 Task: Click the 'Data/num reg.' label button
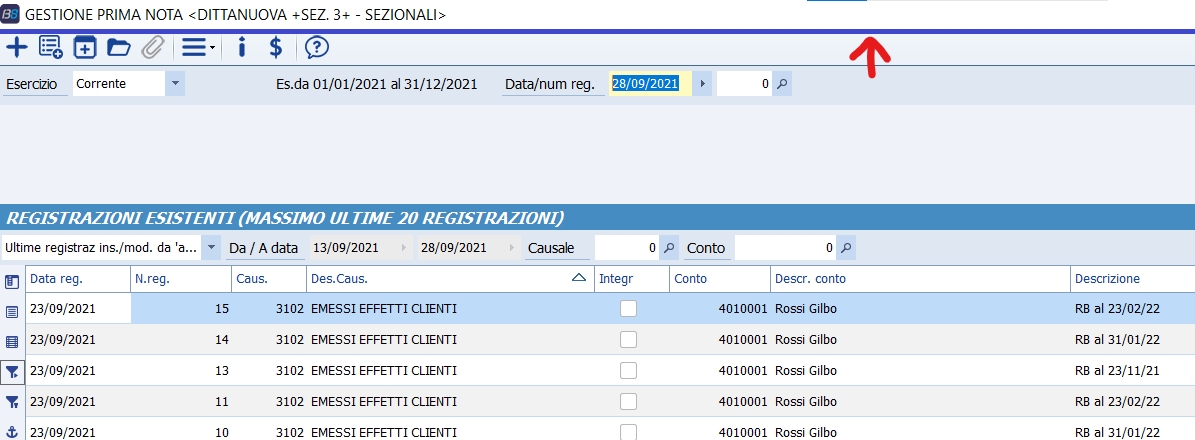click(x=553, y=84)
